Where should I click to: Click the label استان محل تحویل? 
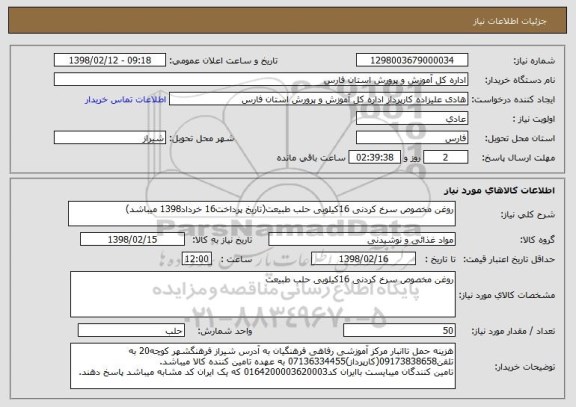(x=520, y=139)
